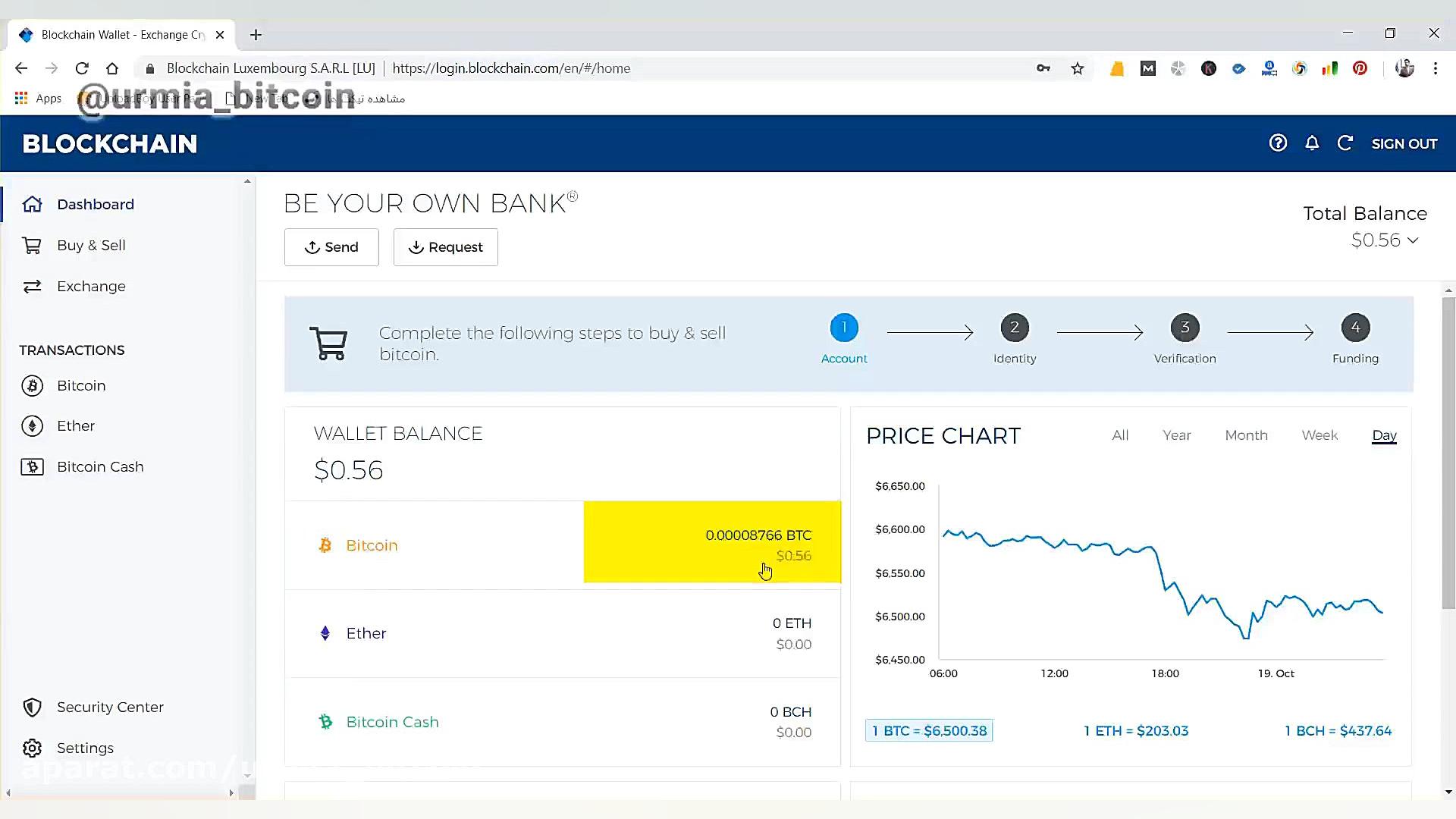Click step 4 Funding circle
1456x819 pixels.
[1356, 328]
